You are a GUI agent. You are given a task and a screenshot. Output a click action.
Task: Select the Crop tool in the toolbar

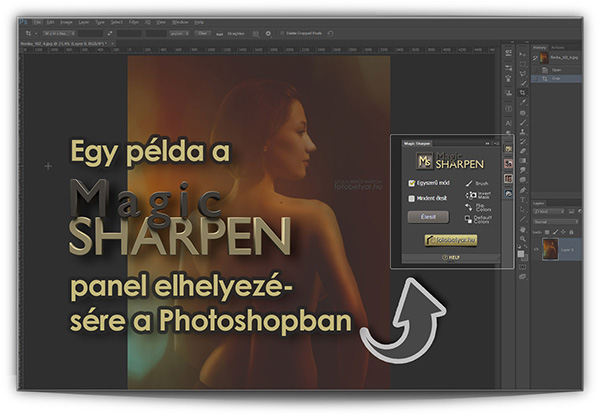[x=522, y=93]
